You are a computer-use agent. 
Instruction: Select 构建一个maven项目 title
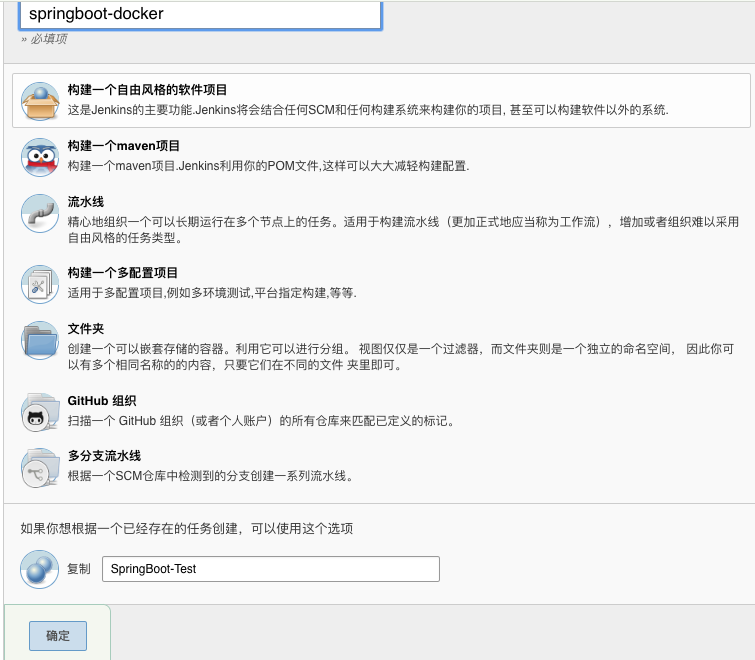[x=123, y=146]
